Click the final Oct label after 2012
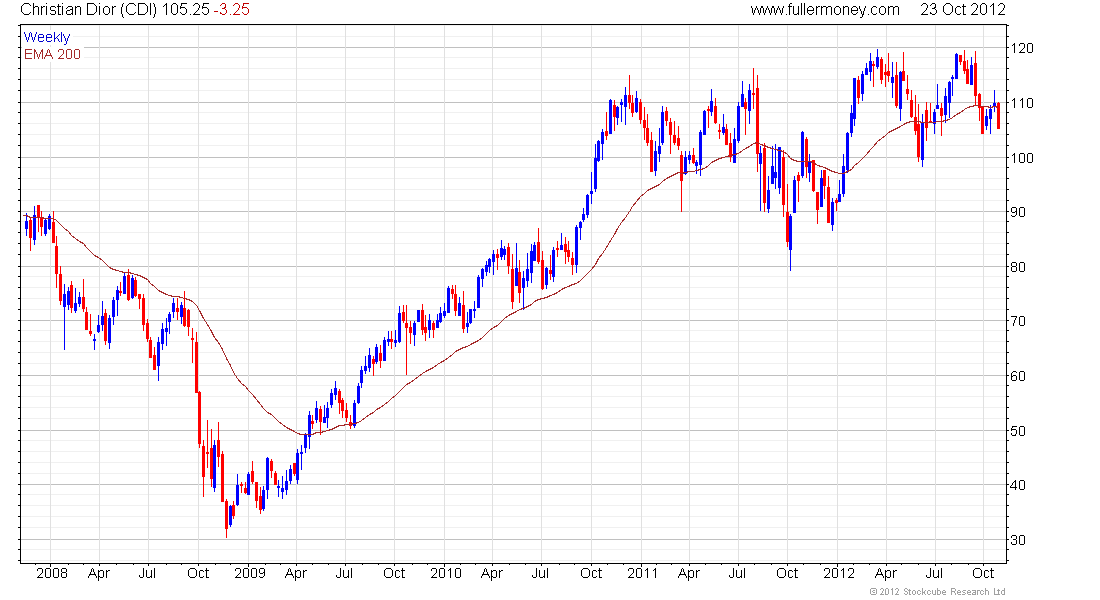 click(984, 573)
